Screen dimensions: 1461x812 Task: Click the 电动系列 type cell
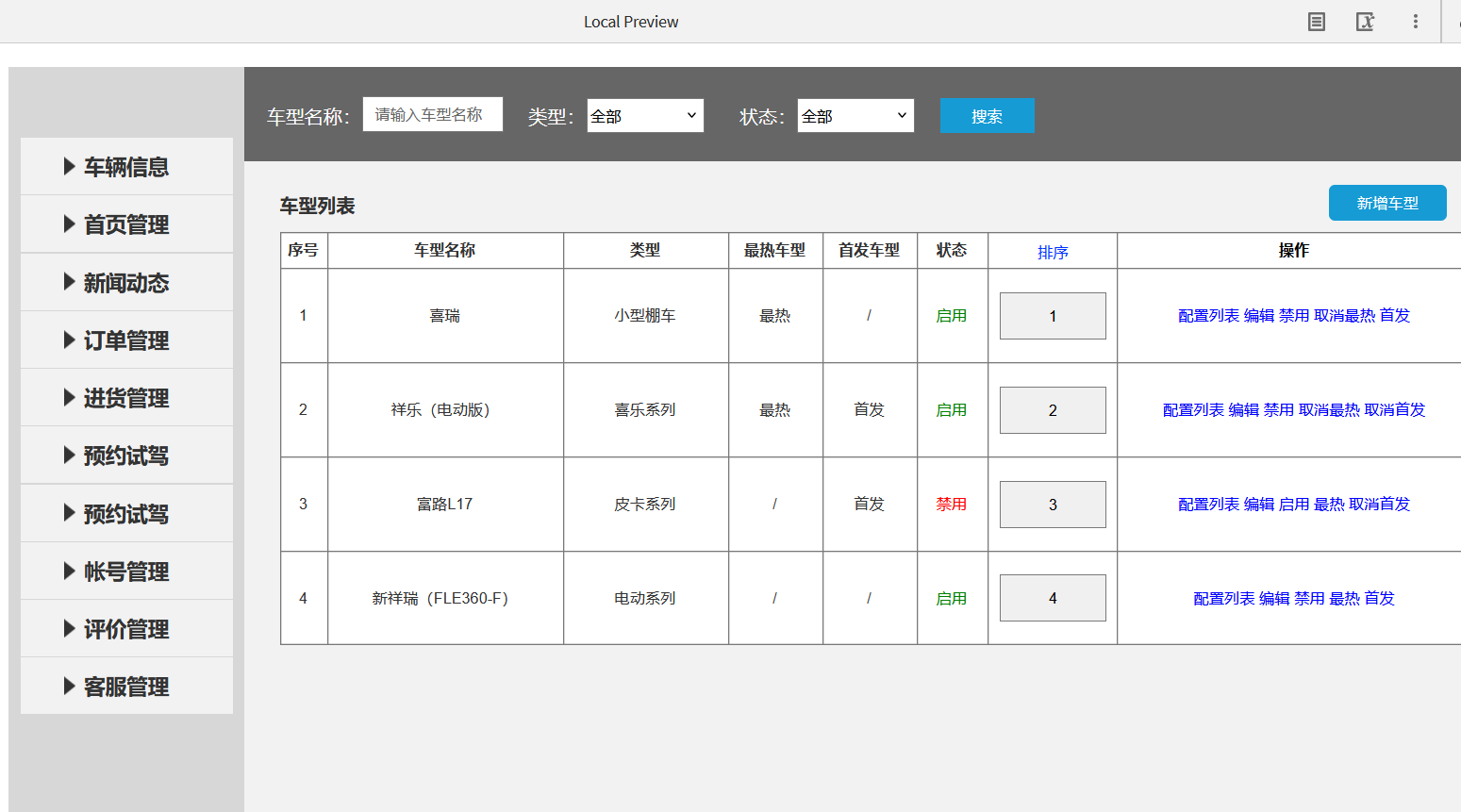[x=645, y=598]
